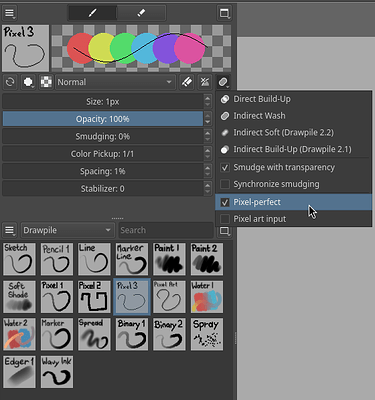Select the Marker Line brush preset
The image size is (375, 400).
tap(132, 259)
